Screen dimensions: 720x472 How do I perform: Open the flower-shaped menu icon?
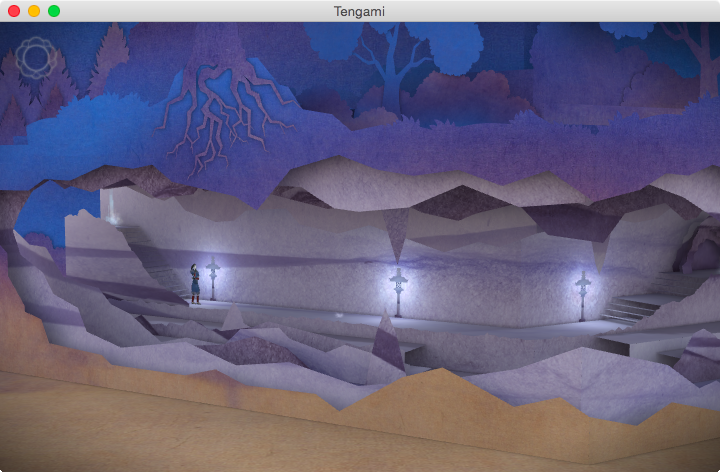[x=36, y=58]
